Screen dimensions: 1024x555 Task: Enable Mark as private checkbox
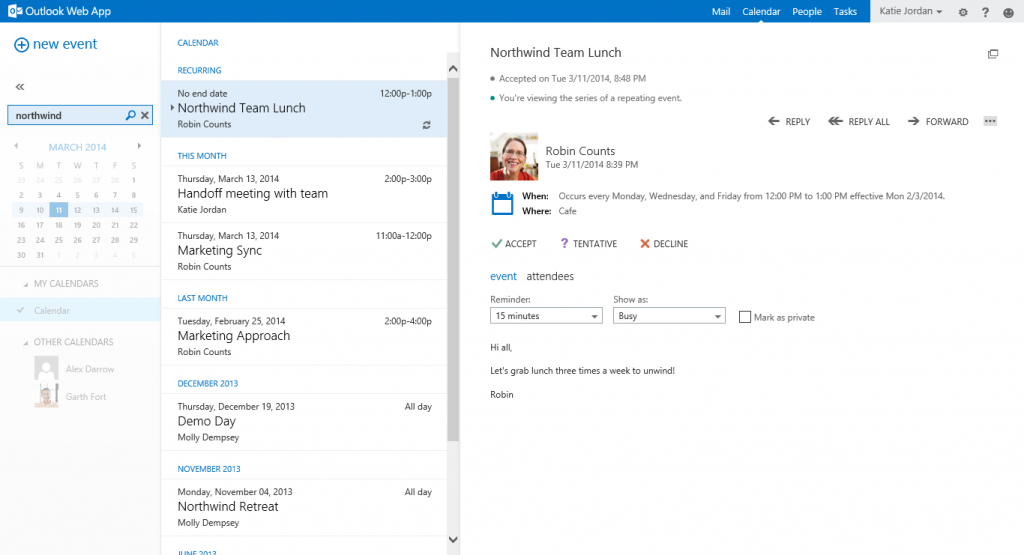(744, 317)
